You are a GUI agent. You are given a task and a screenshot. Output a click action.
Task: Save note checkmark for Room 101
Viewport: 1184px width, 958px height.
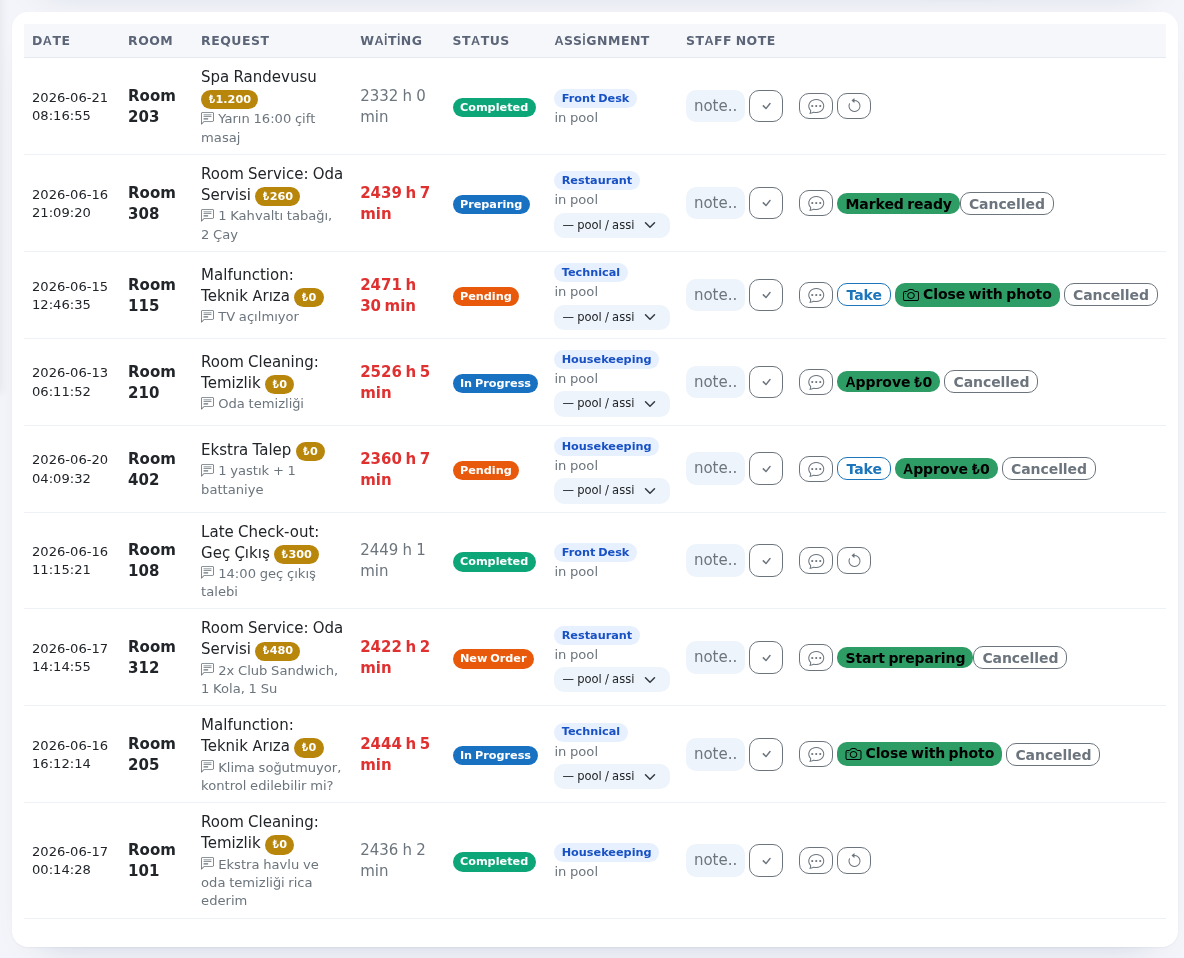766,861
